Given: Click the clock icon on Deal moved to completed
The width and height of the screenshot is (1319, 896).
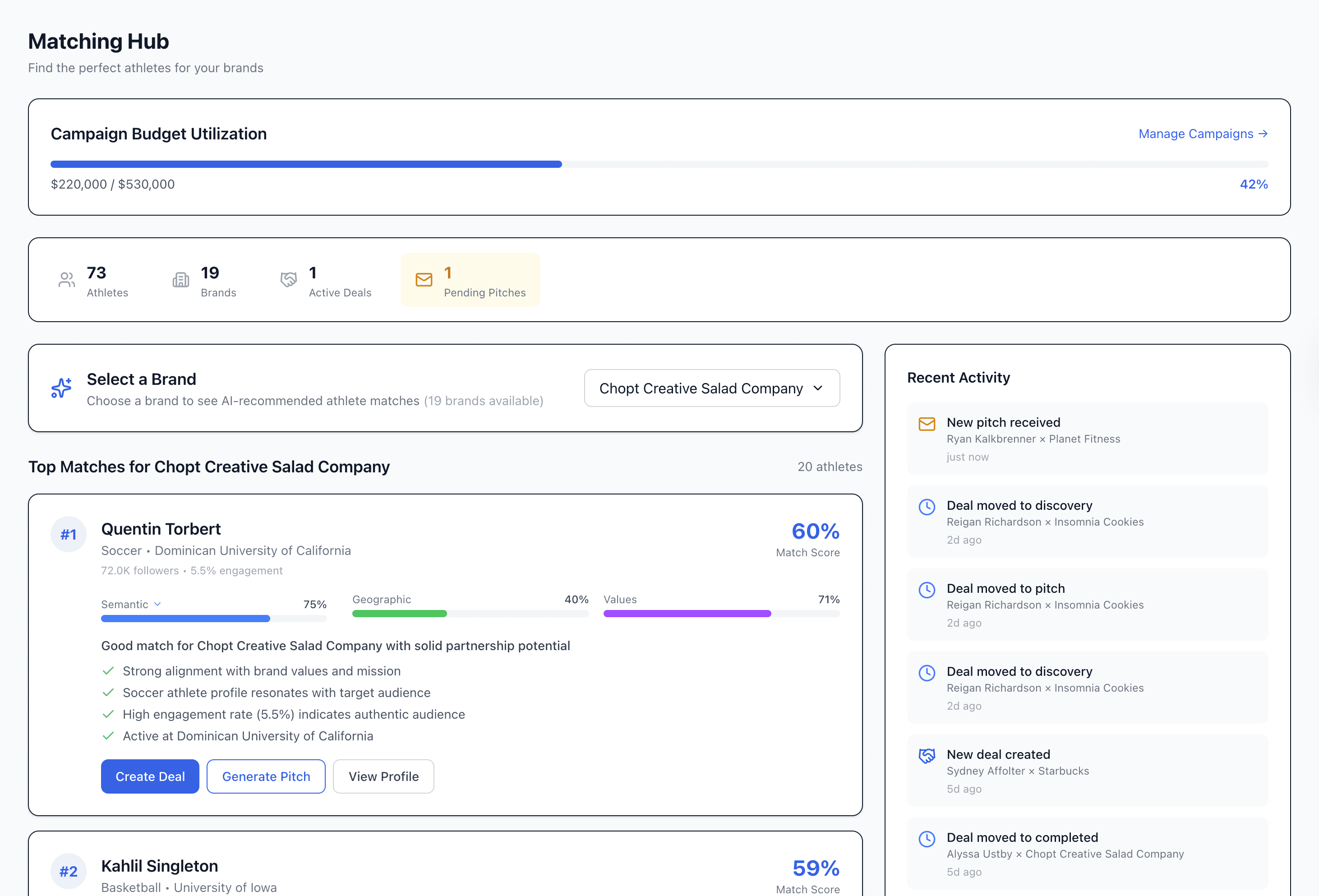Looking at the screenshot, I should tap(927, 839).
